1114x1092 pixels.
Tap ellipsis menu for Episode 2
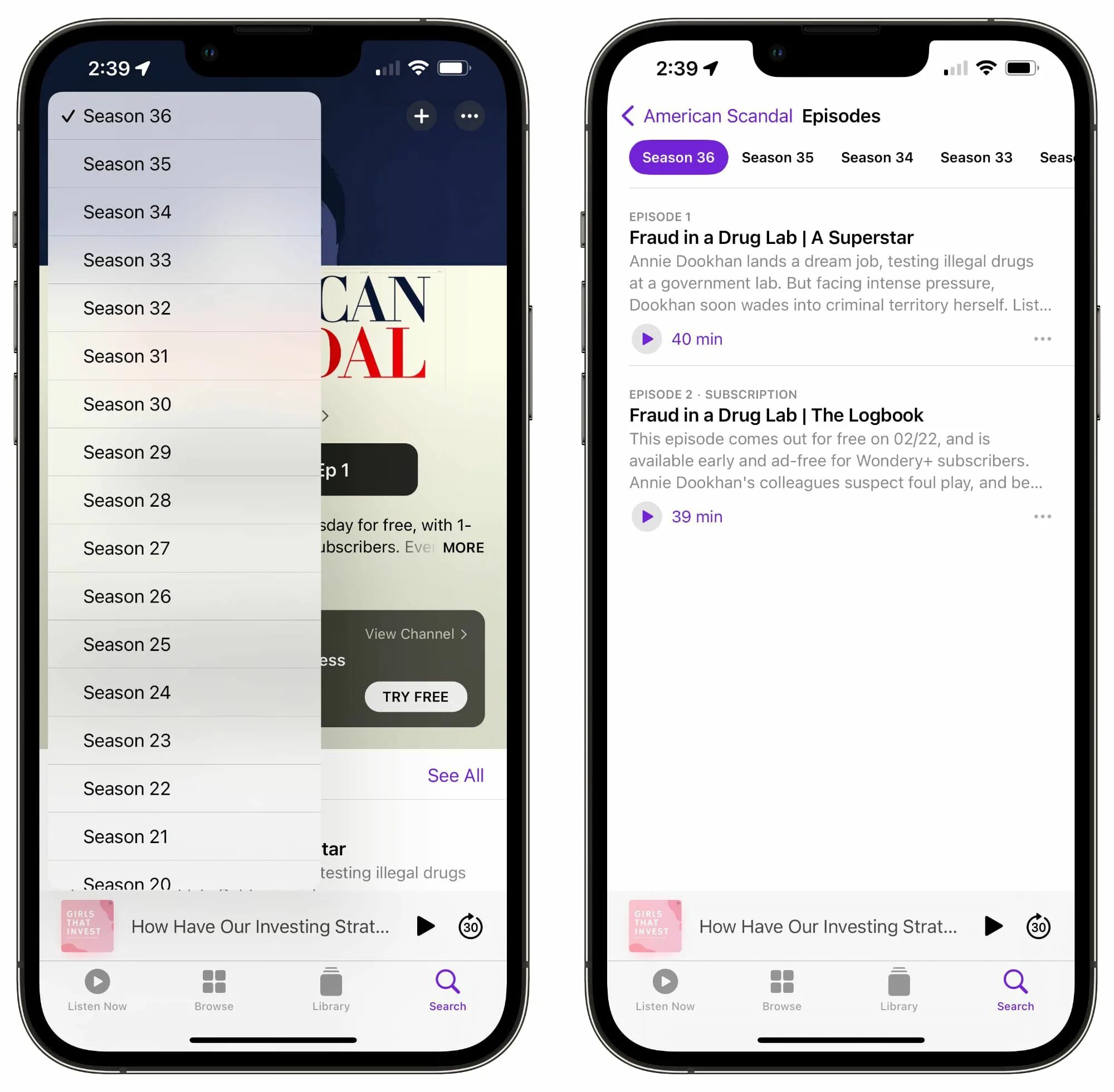click(x=1041, y=517)
